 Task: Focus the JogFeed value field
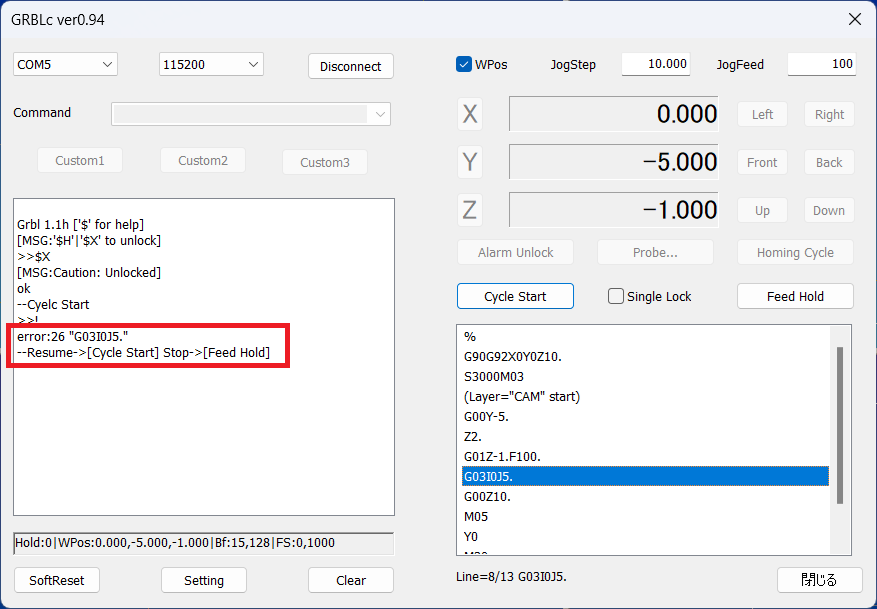821,64
